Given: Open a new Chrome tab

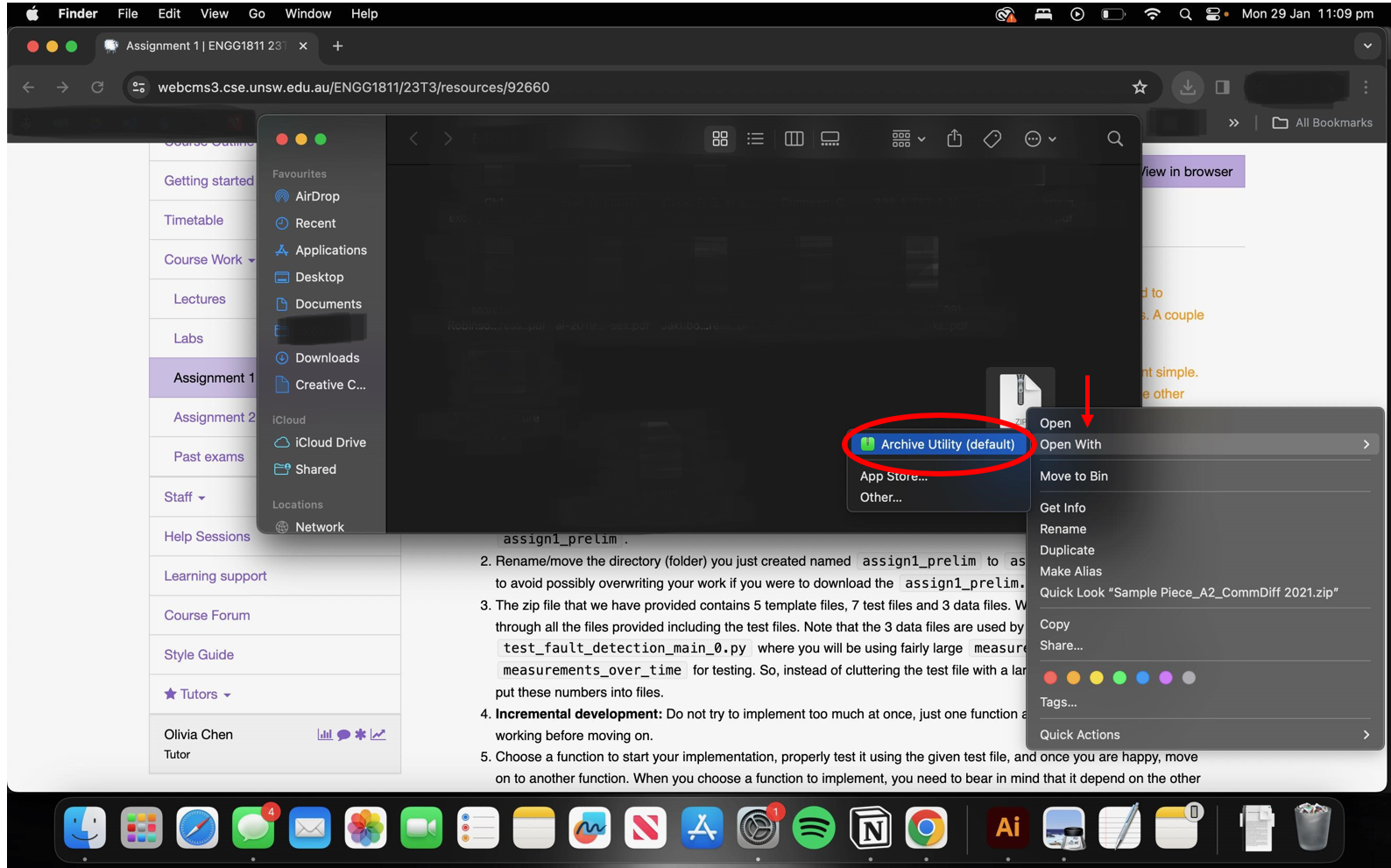Looking at the screenshot, I should [x=337, y=46].
